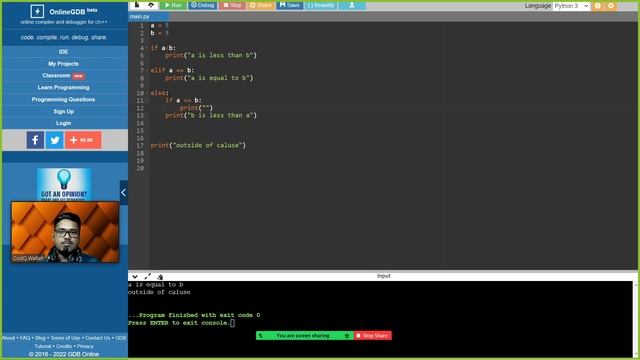Viewport: 640px width, 360px height.
Task: Collapse the sidebar with the left chevron
Action: (124, 193)
